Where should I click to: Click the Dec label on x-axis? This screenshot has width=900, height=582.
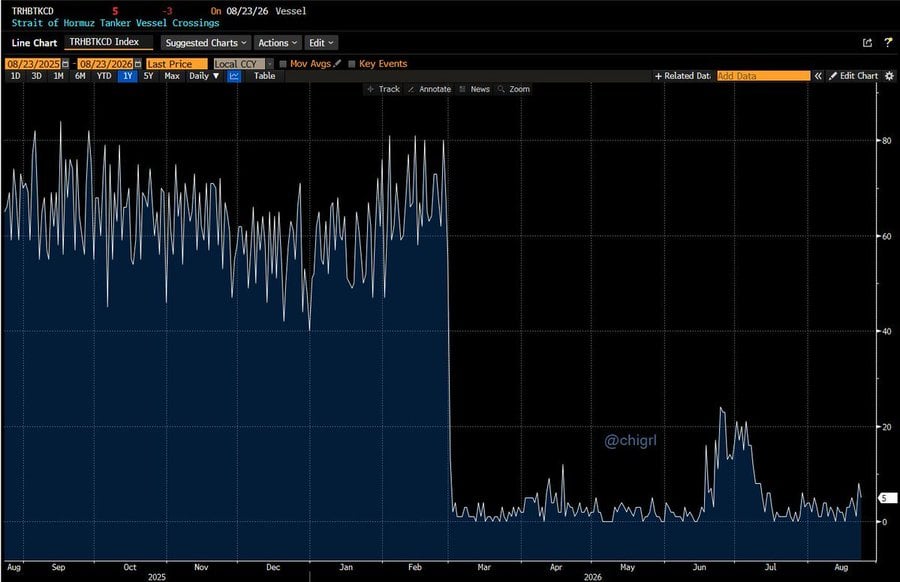pyautogui.click(x=273, y=567)
